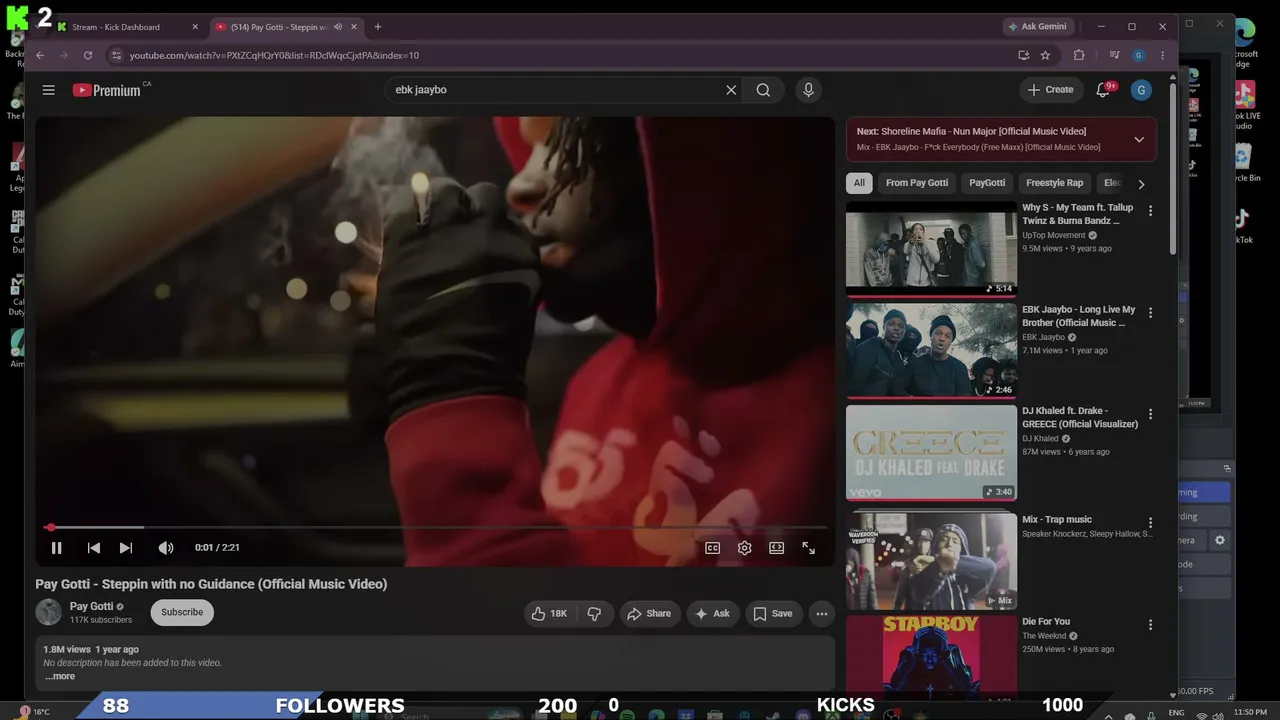
Task: Open Pay Gotti channel avatar
Action: coord(48,612)
